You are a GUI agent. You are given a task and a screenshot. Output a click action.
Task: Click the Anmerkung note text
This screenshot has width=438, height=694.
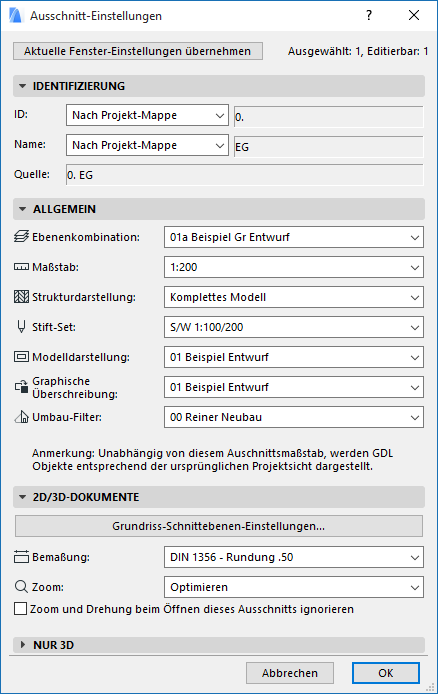click(212, 459)
